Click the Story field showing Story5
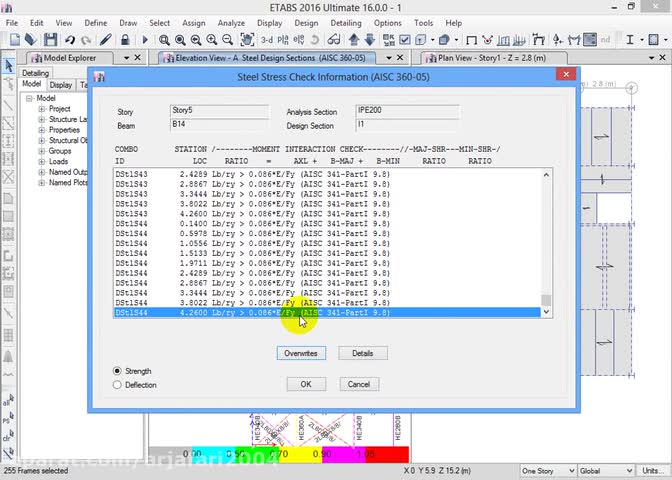672x480 pixels. click(x=219, y=111)
